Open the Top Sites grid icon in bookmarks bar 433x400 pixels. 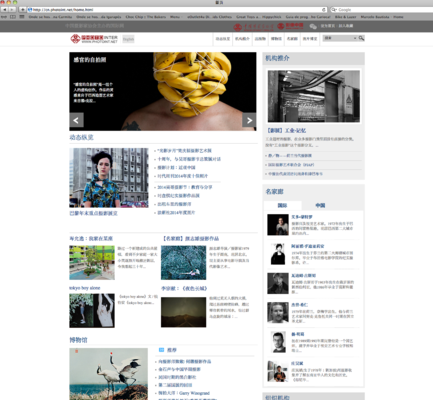pyautogui.click(x=21, y=17)
